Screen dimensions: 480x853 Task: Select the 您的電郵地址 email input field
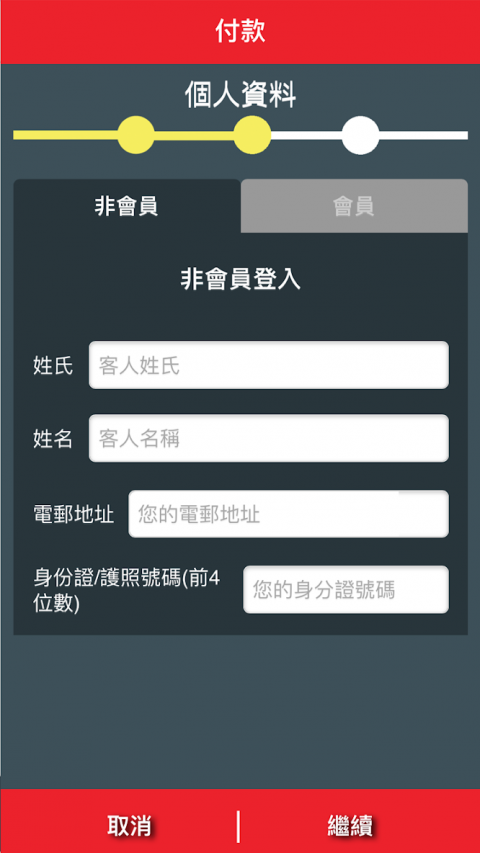point(288,514)
